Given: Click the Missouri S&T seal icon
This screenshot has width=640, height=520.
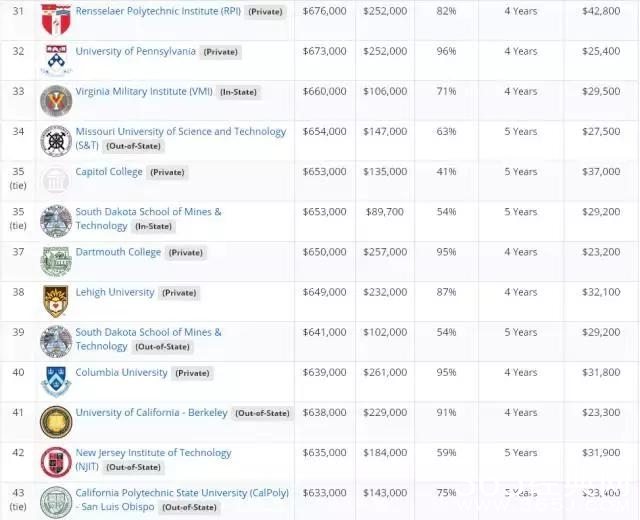Looking at the screenshot, I should coord(56,141).
